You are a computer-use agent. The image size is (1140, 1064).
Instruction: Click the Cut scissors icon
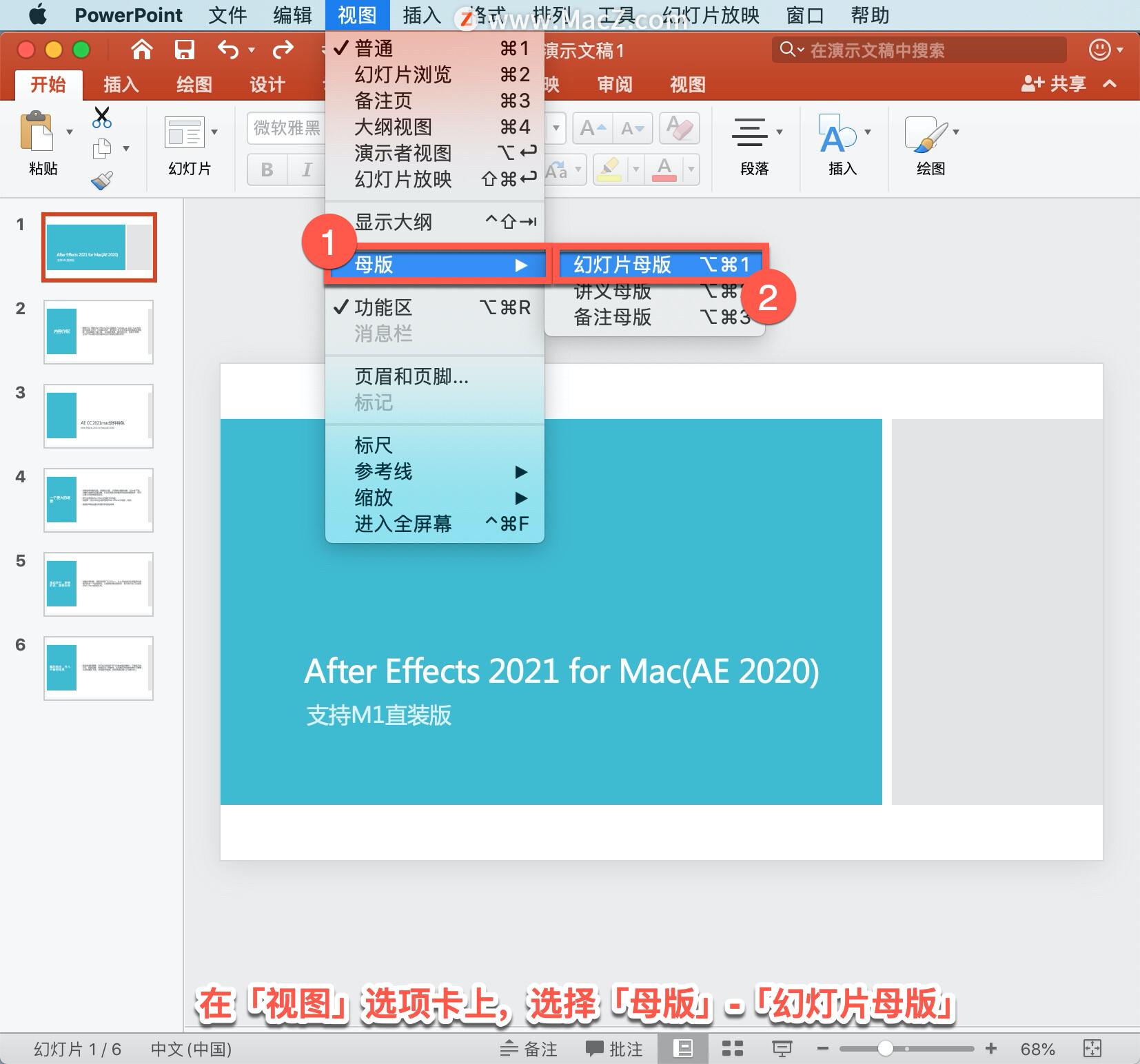click(102, 117)
